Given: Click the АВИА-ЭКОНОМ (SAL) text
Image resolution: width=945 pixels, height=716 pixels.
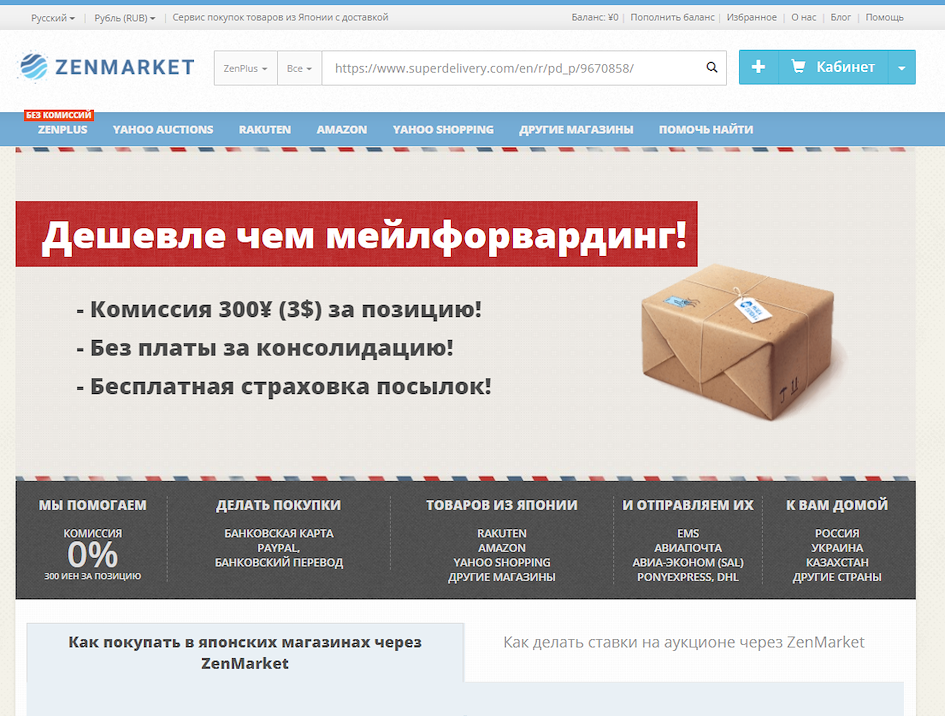Looking at the screenshot, I should coord(688,562).
